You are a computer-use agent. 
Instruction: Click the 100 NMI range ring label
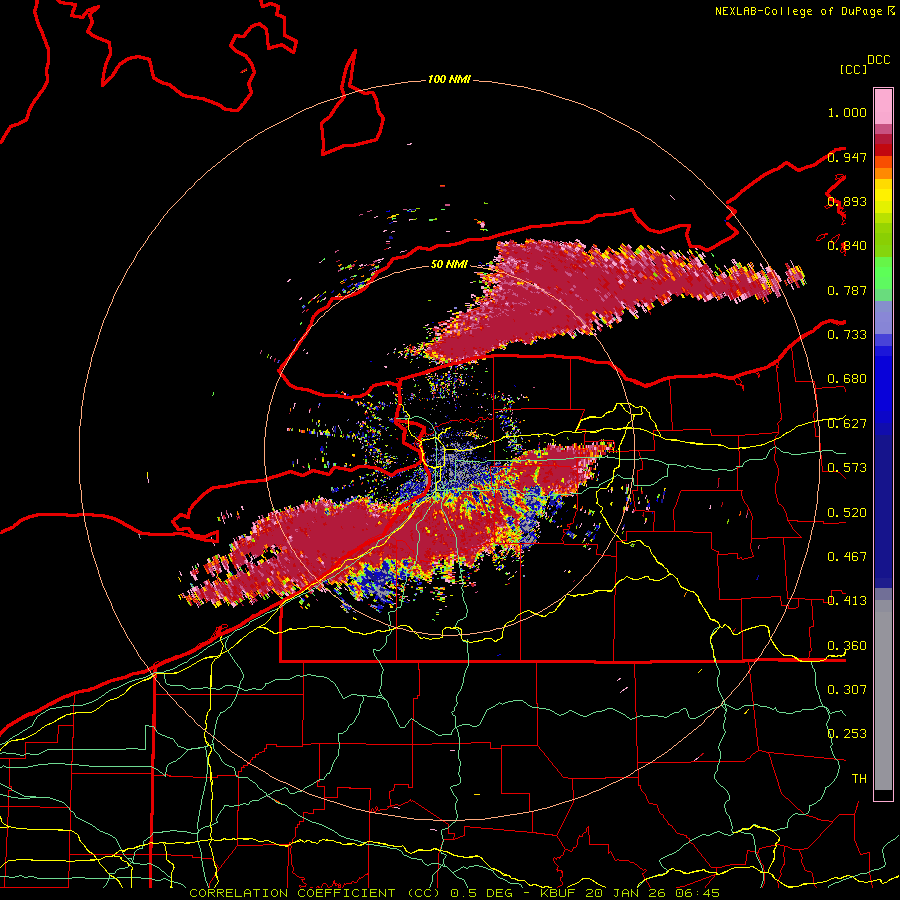[449, 79]
